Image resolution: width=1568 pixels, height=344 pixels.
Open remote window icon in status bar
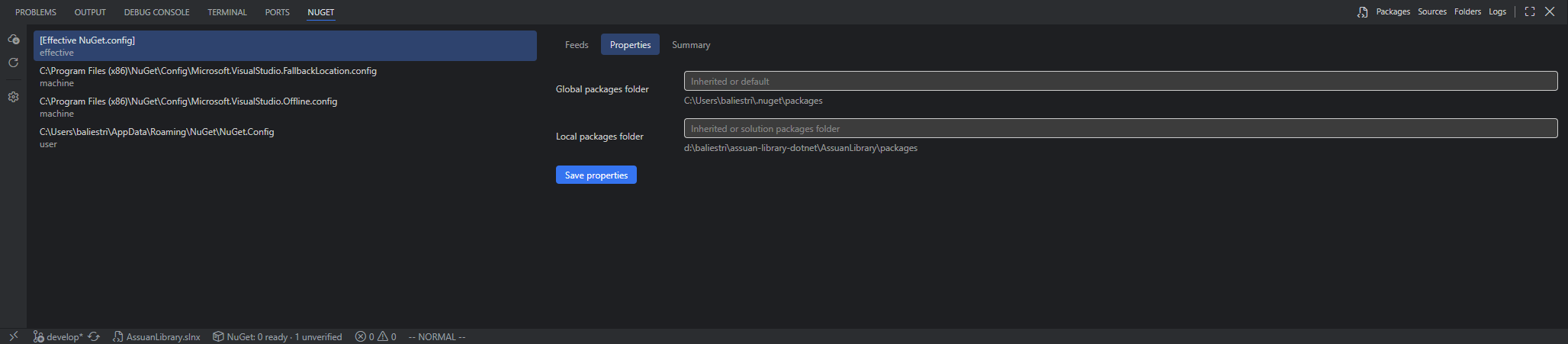click(x=13, y=336)
